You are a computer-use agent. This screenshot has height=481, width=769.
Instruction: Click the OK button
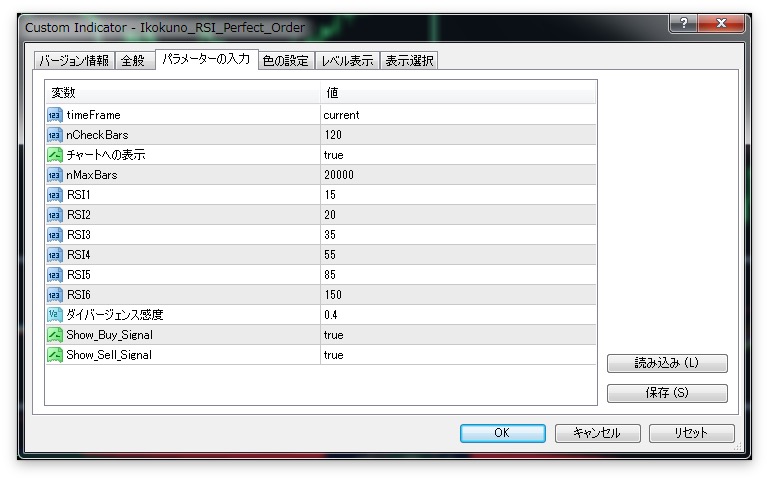click(502, 433)
